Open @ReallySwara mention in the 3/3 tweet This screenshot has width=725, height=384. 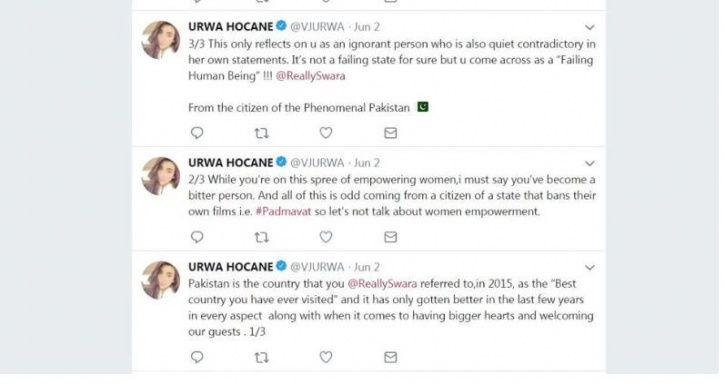coord(311,76)
